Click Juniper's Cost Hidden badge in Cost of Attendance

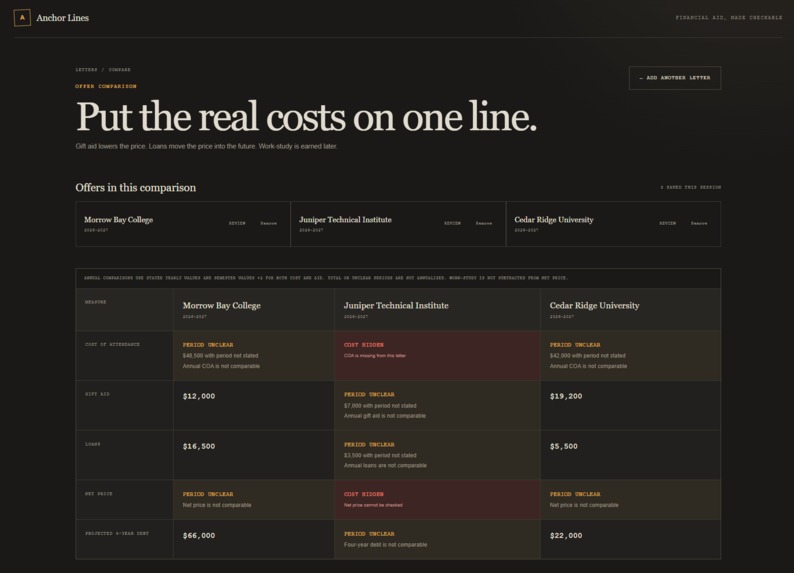(x=364, y=345)
